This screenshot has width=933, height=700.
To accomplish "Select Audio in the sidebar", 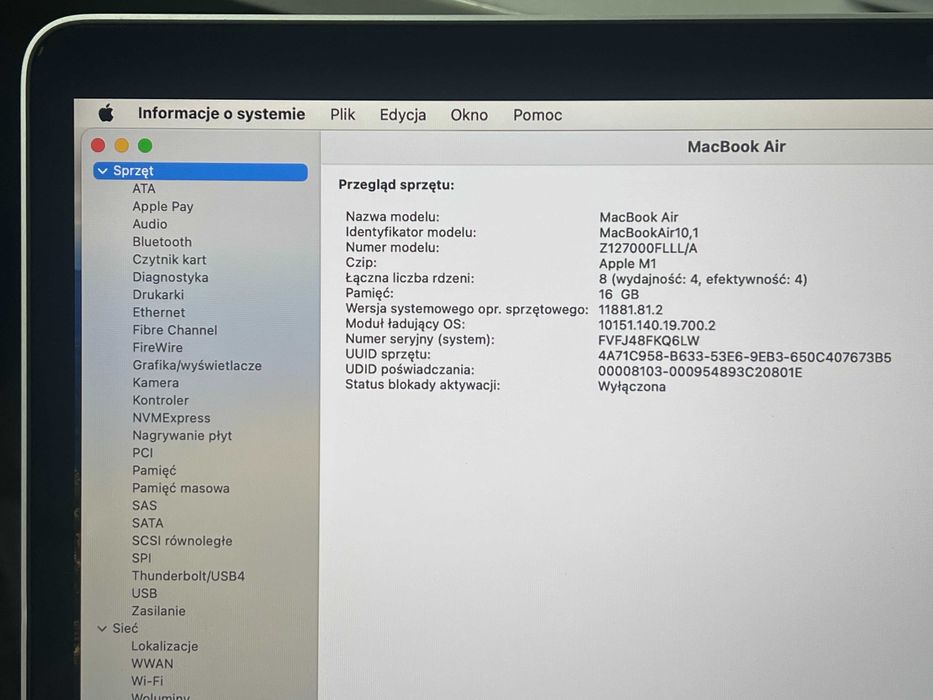I will point(150,224).
